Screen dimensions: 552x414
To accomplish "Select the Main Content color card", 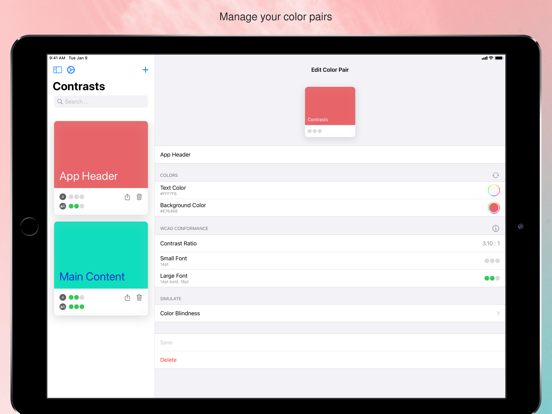I will (x=101, y=268).
